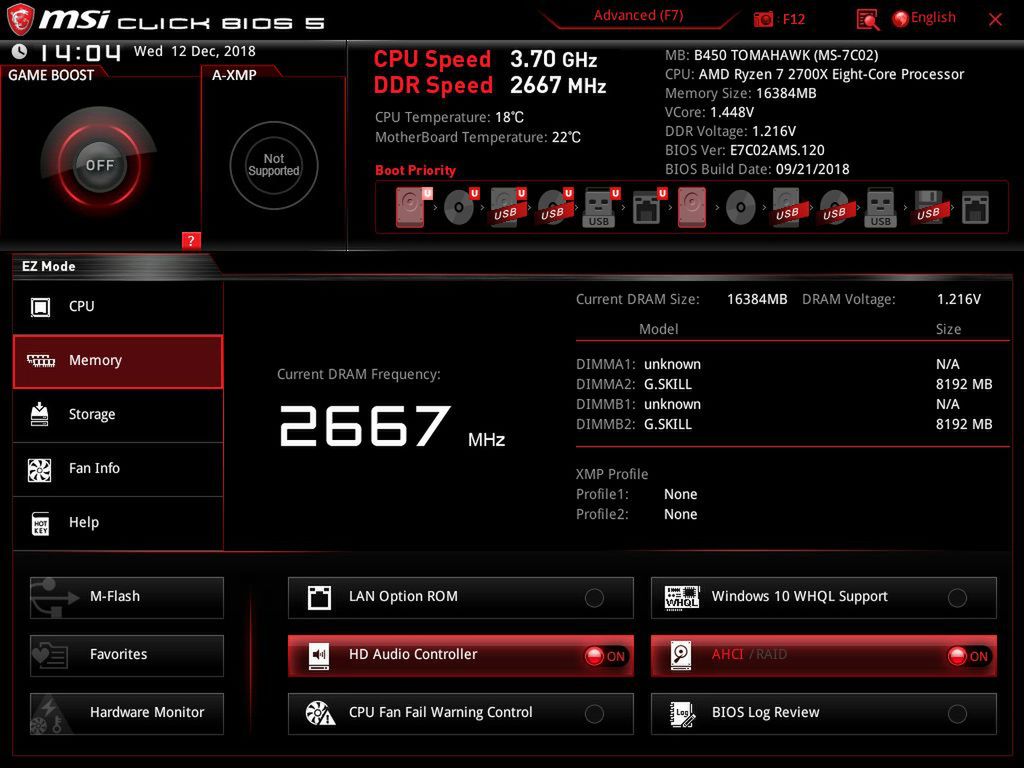
Task: Click the Current DRAM Size 16384MB value
Action: (x=757, y=300)
